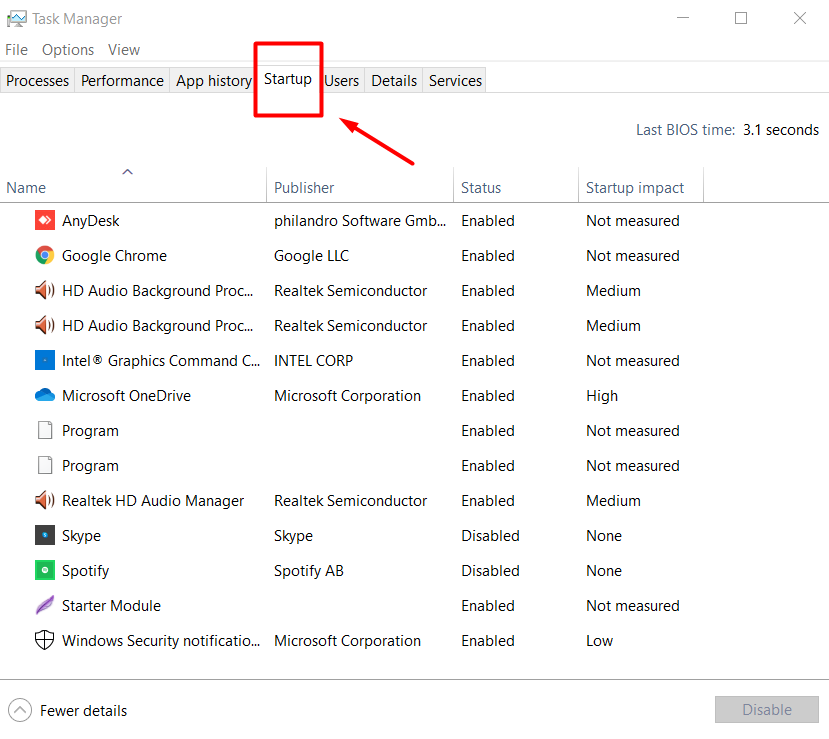Image resolution: width=829 pixels, height=739 pixels.
Task: Switch to the Users tab
Action: coord(342,80)
